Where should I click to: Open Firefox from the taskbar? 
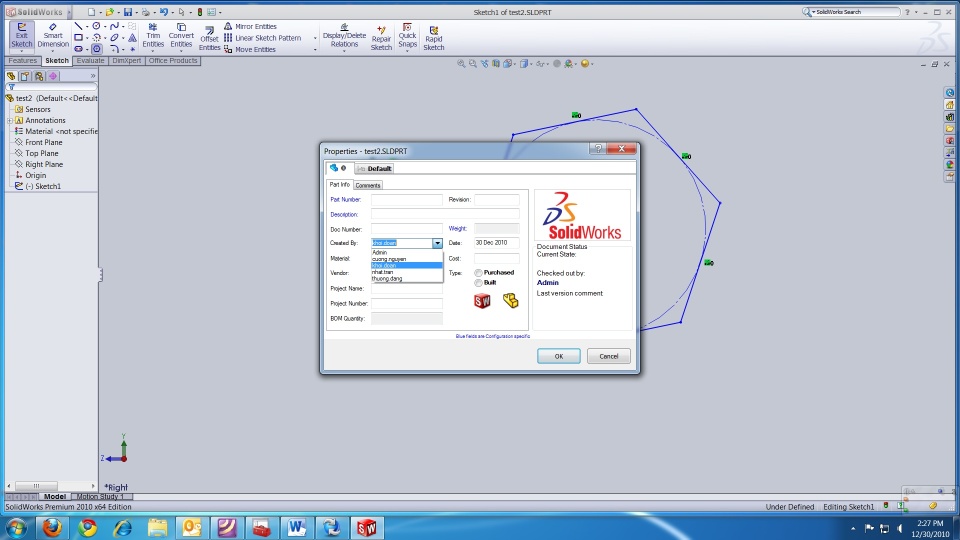(52, 528)
